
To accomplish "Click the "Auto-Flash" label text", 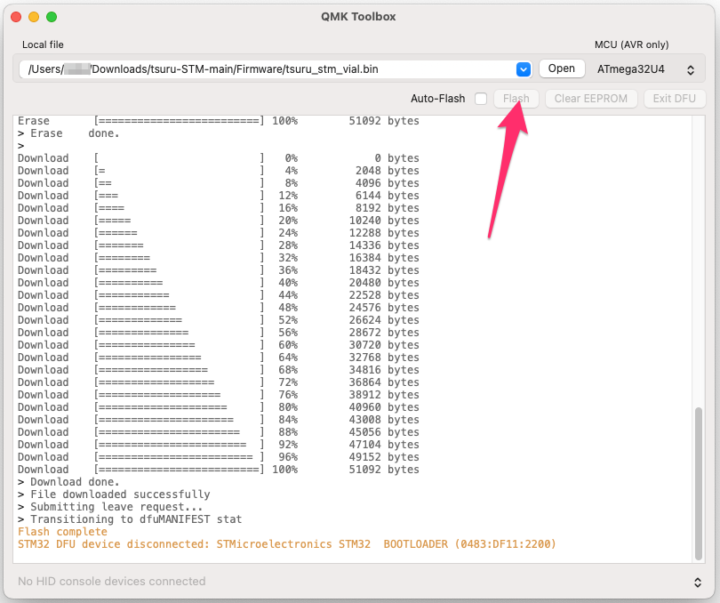I will (438, 99).
